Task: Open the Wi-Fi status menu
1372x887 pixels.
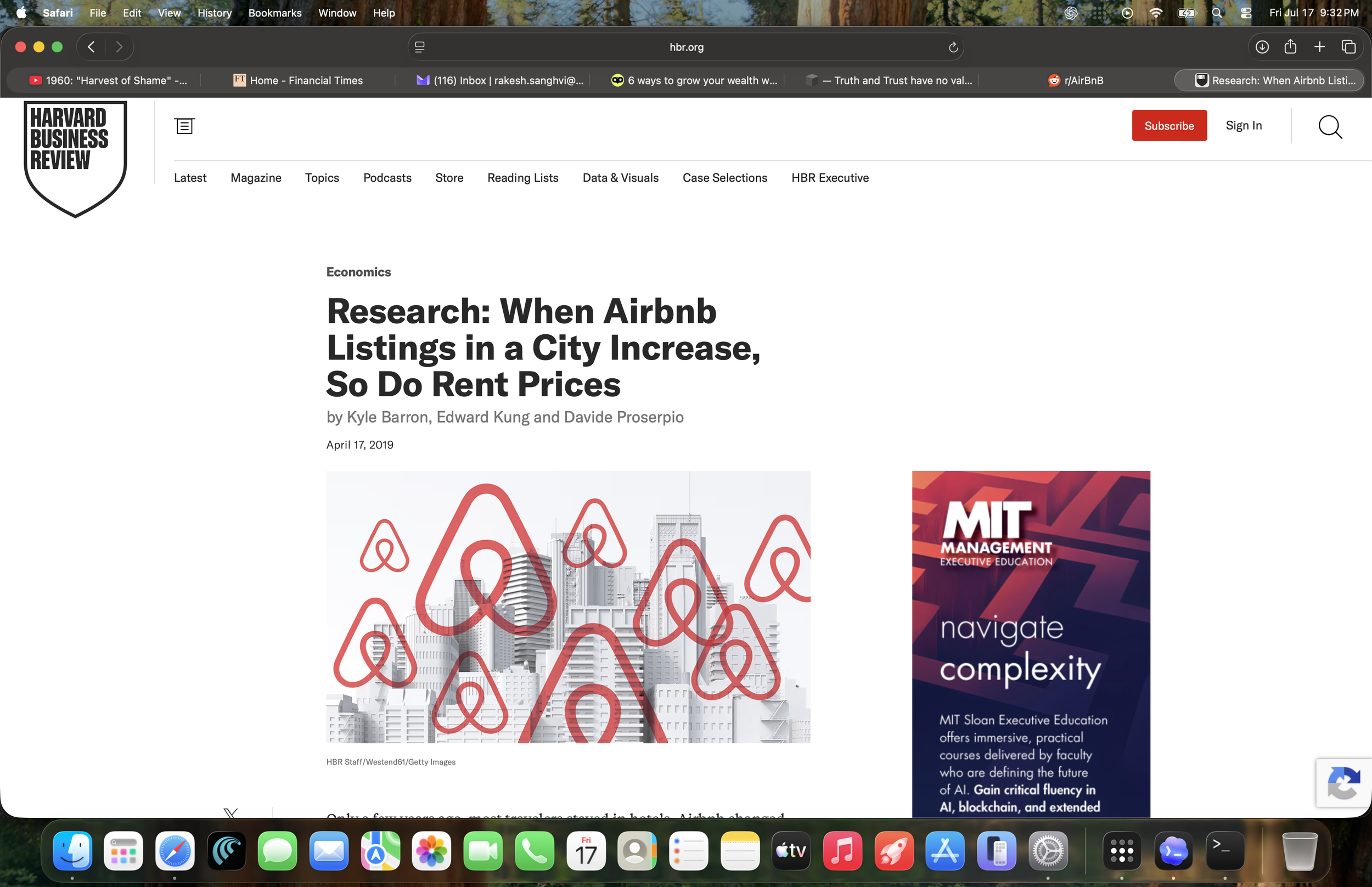Action: (x=1156, y=13)
